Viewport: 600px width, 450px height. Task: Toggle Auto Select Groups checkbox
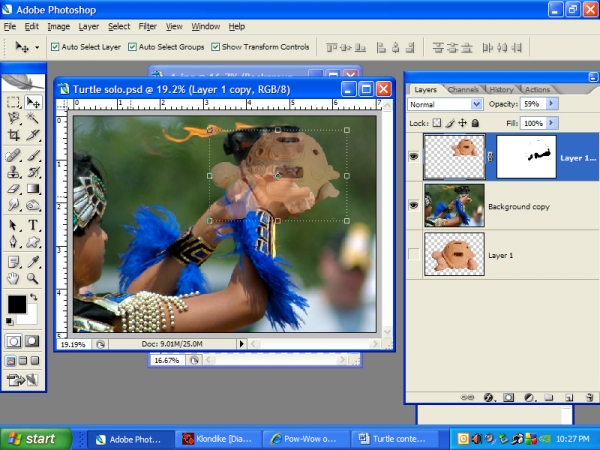132,47
